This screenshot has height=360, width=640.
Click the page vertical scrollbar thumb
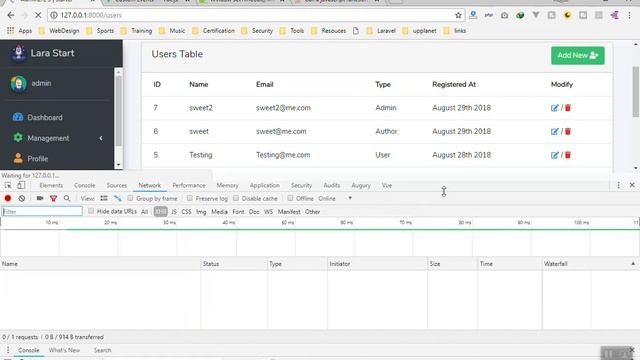636,92
